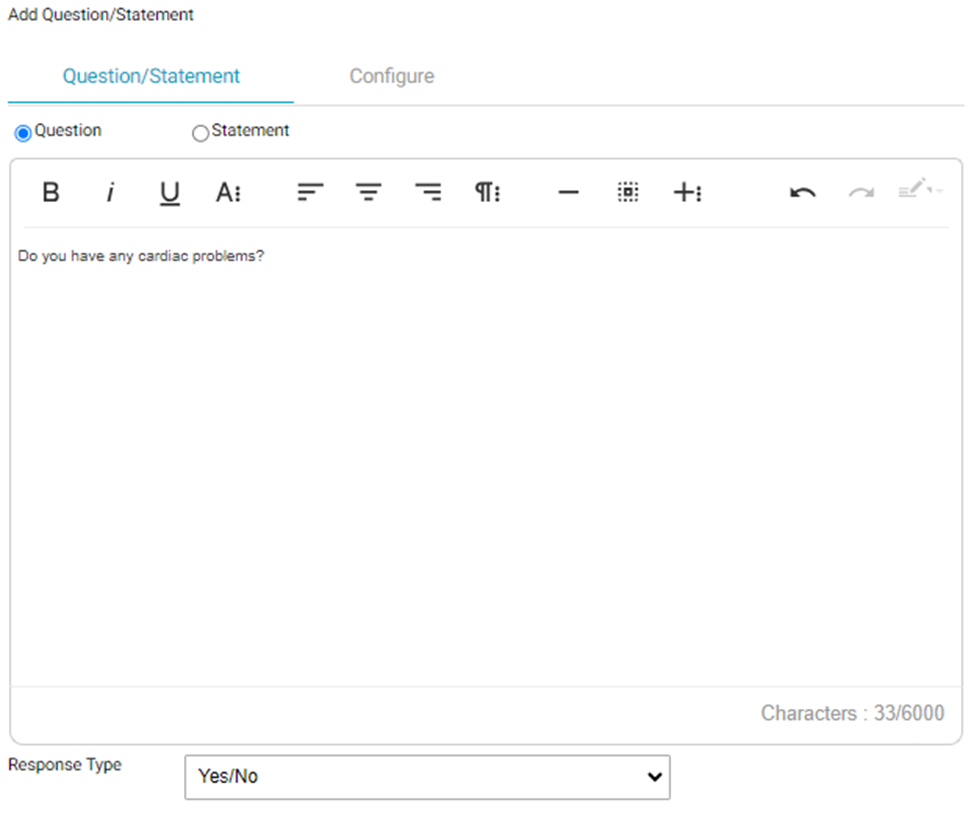Align text to the right

tap(428, 193)
